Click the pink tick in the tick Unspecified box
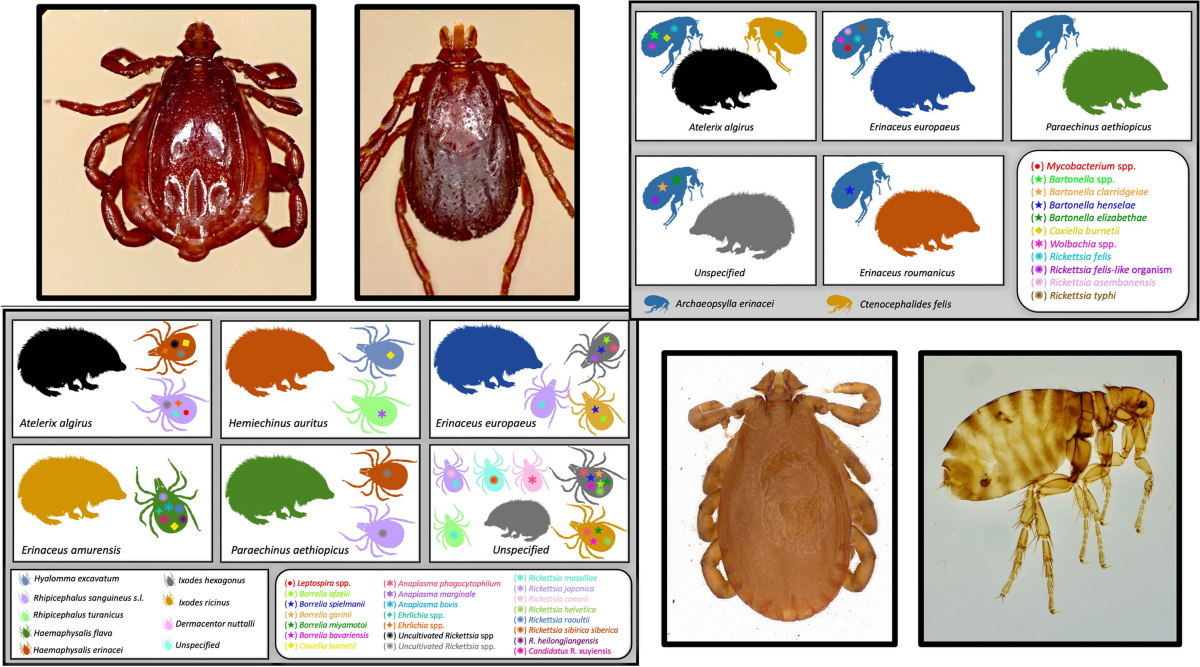Screen dimensions: 1200x667 [x=533, y=471]
